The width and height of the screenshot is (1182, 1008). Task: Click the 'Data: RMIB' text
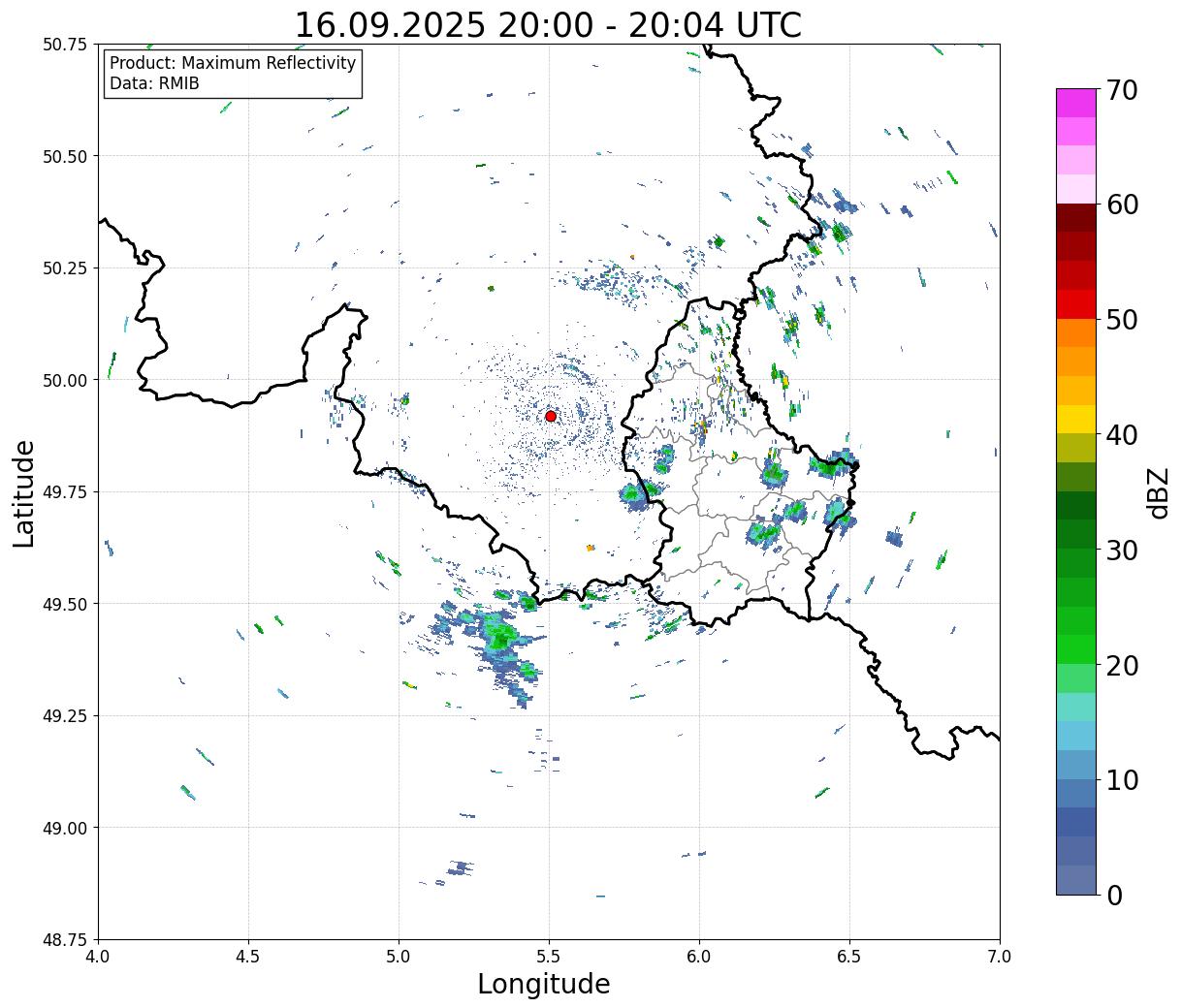point(154,84)
